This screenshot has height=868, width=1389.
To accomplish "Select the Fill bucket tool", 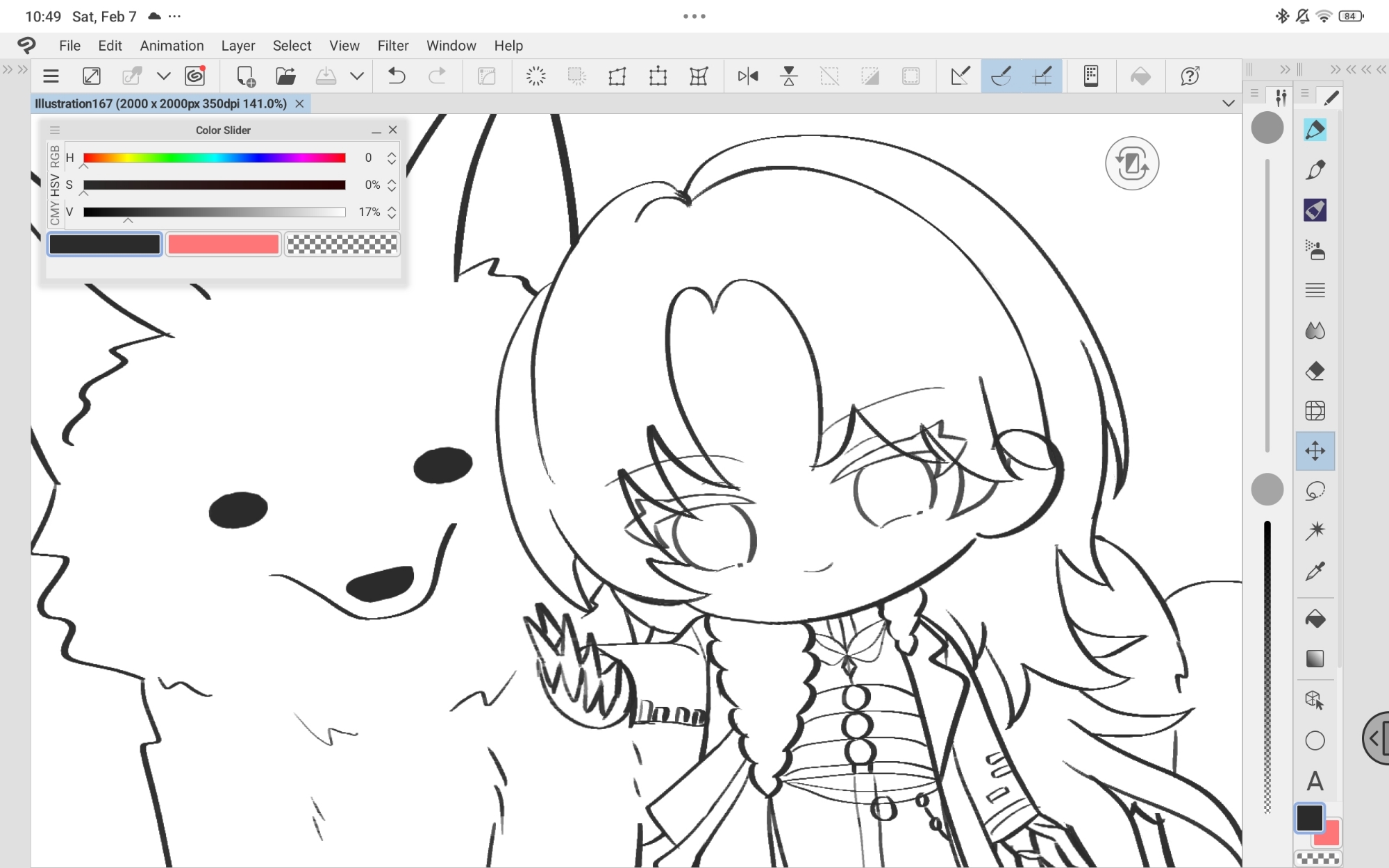I will tap(1315, 618).
